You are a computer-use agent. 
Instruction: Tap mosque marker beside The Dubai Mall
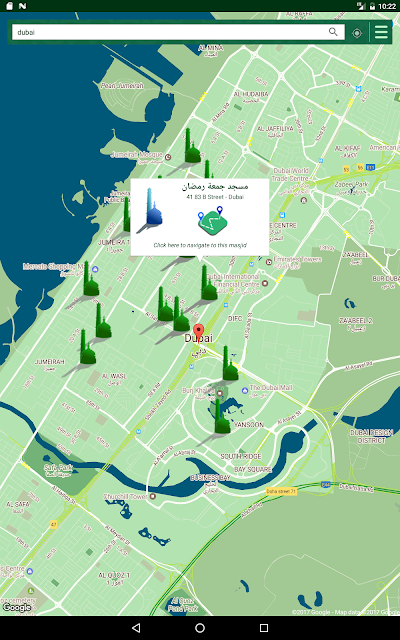coord(230,363)
